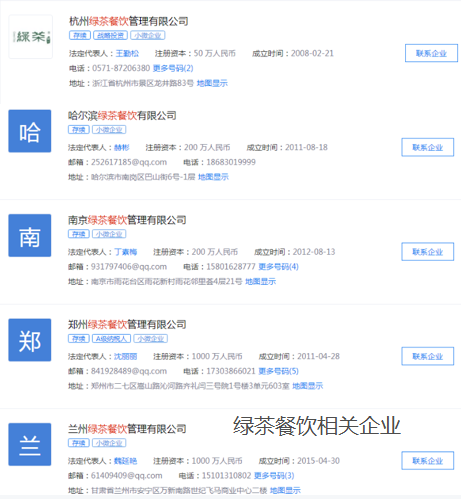
Task: Select phone number 17303866021
Action: (231, 371)
